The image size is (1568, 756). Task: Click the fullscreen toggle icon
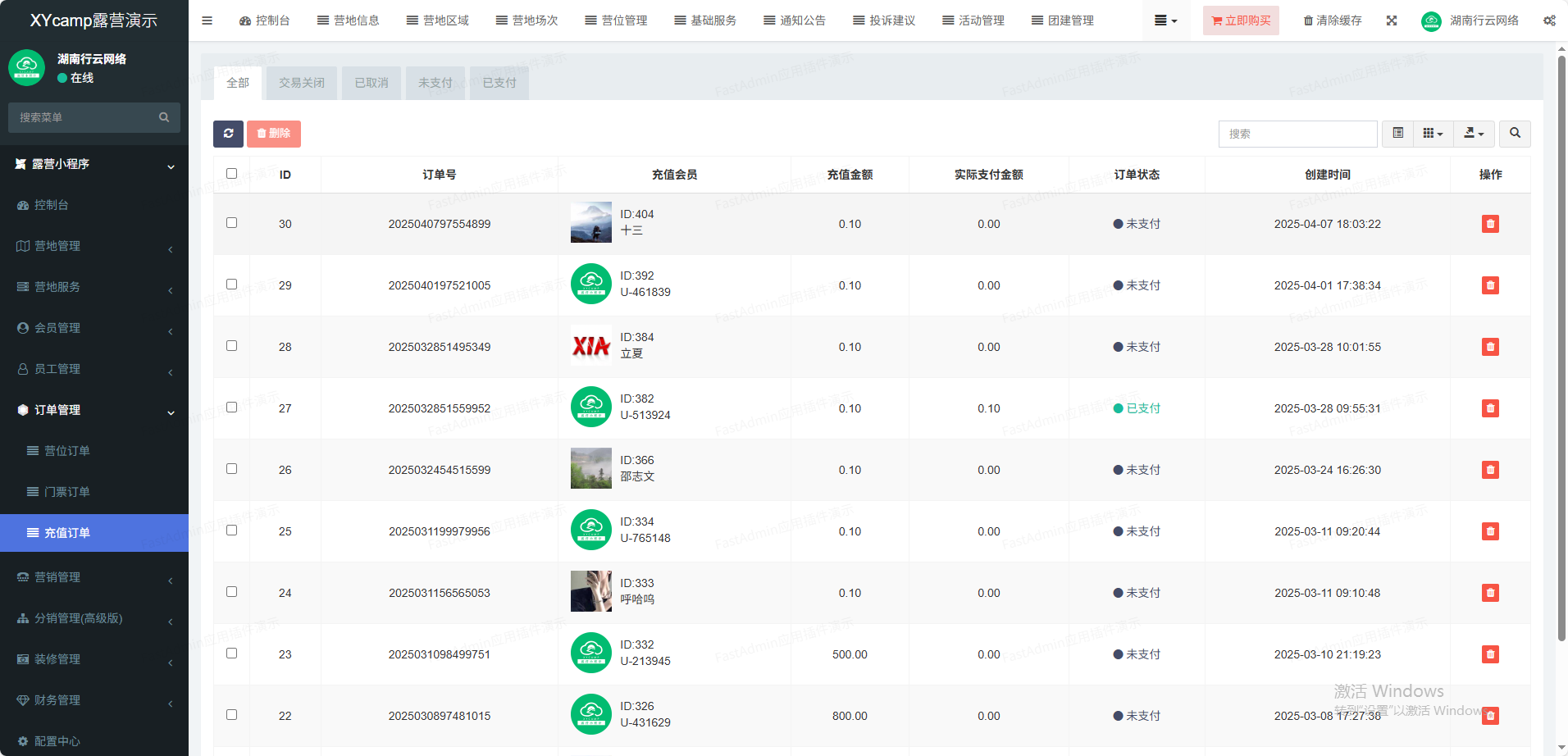pos(1392,20)
